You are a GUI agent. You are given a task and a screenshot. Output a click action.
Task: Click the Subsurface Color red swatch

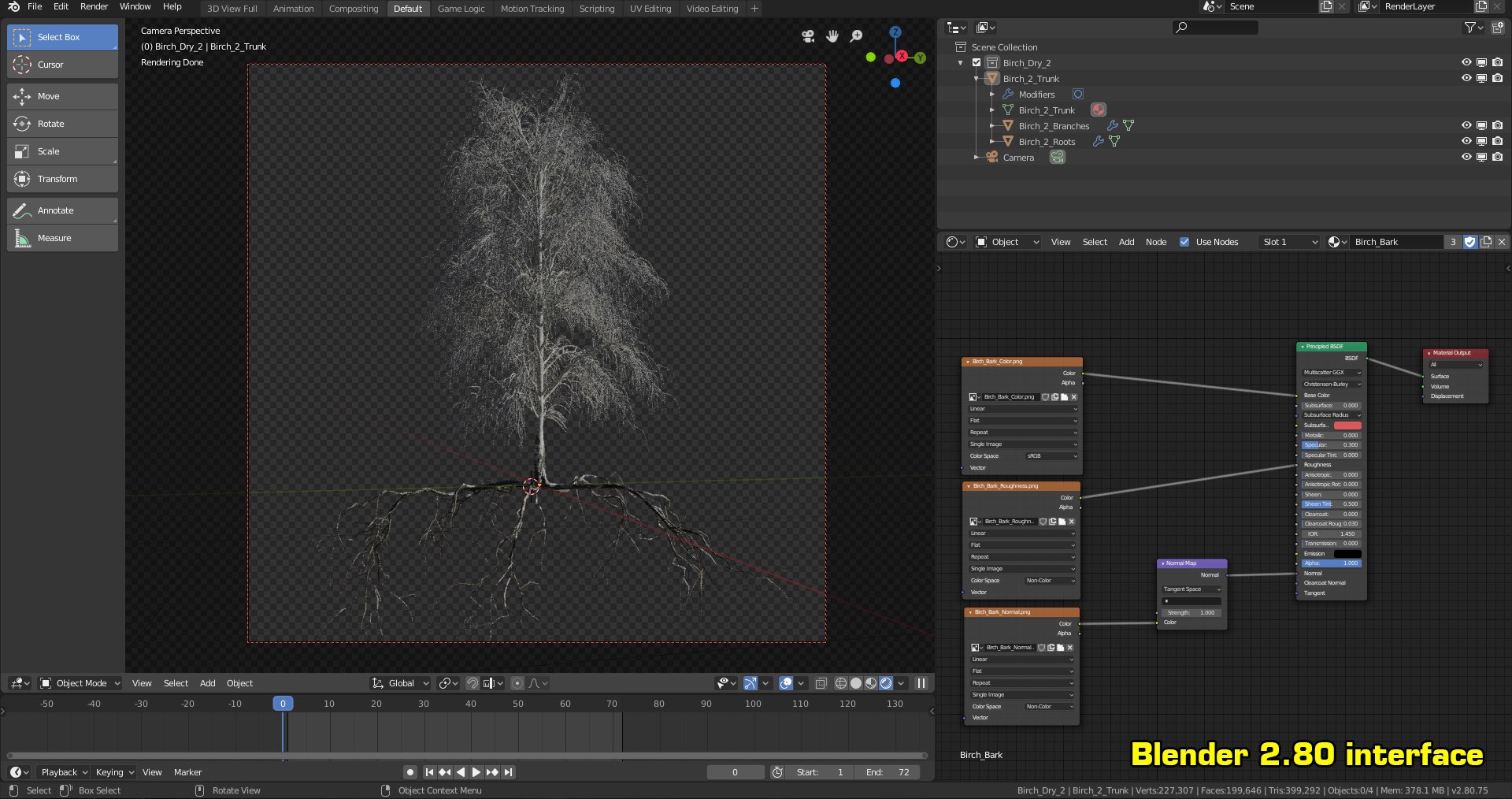pyautogui.click(x=1347, y=426)
